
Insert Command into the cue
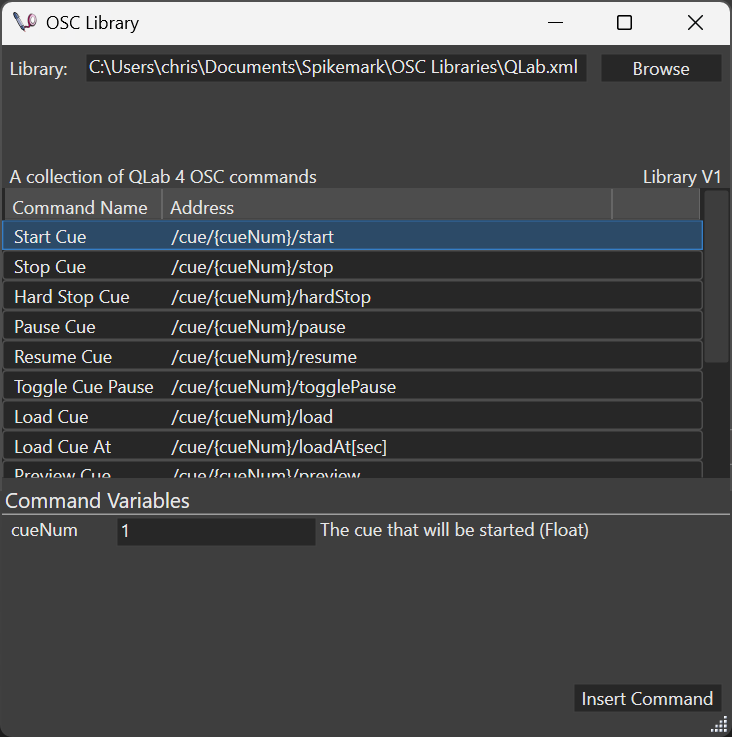[x=647, y=698]
